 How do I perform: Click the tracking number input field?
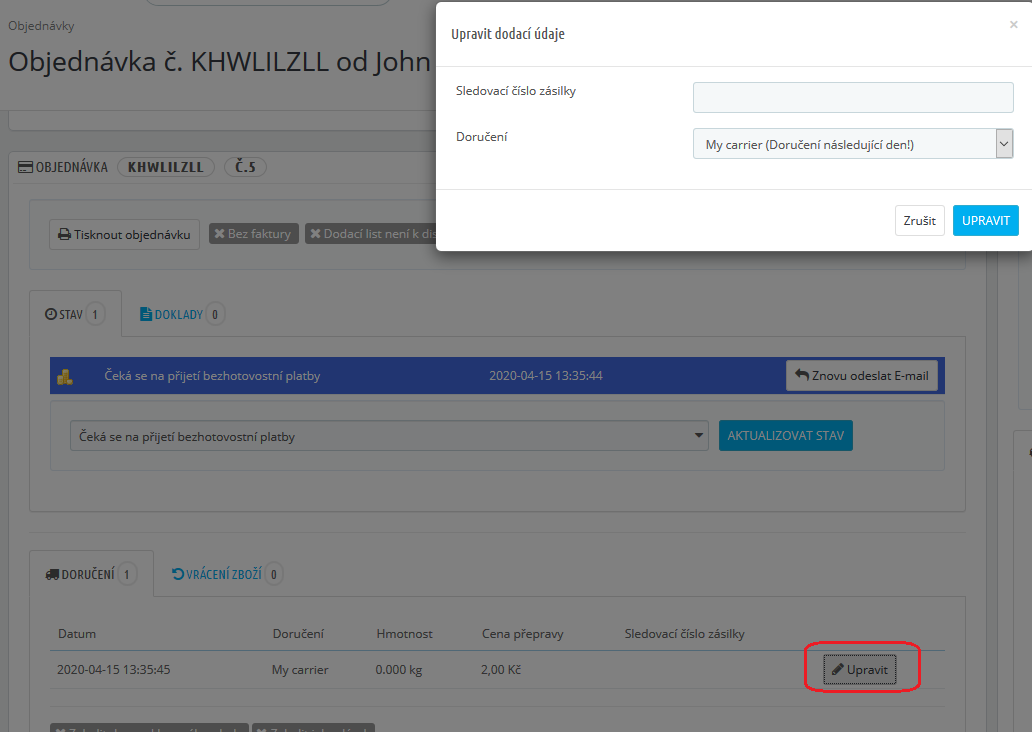[853, 98]
